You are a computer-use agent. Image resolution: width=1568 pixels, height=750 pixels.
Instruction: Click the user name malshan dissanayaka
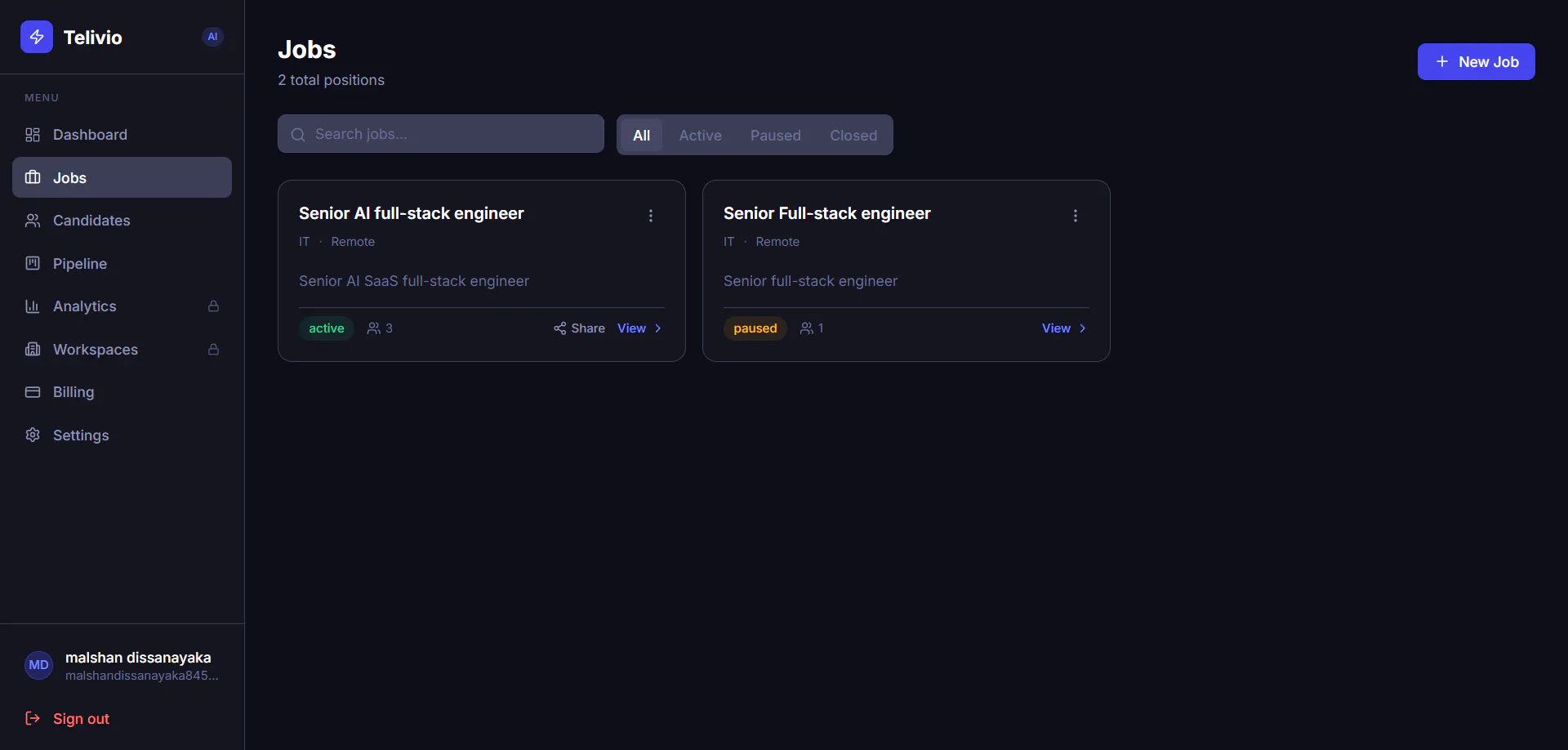click(138, 658)
